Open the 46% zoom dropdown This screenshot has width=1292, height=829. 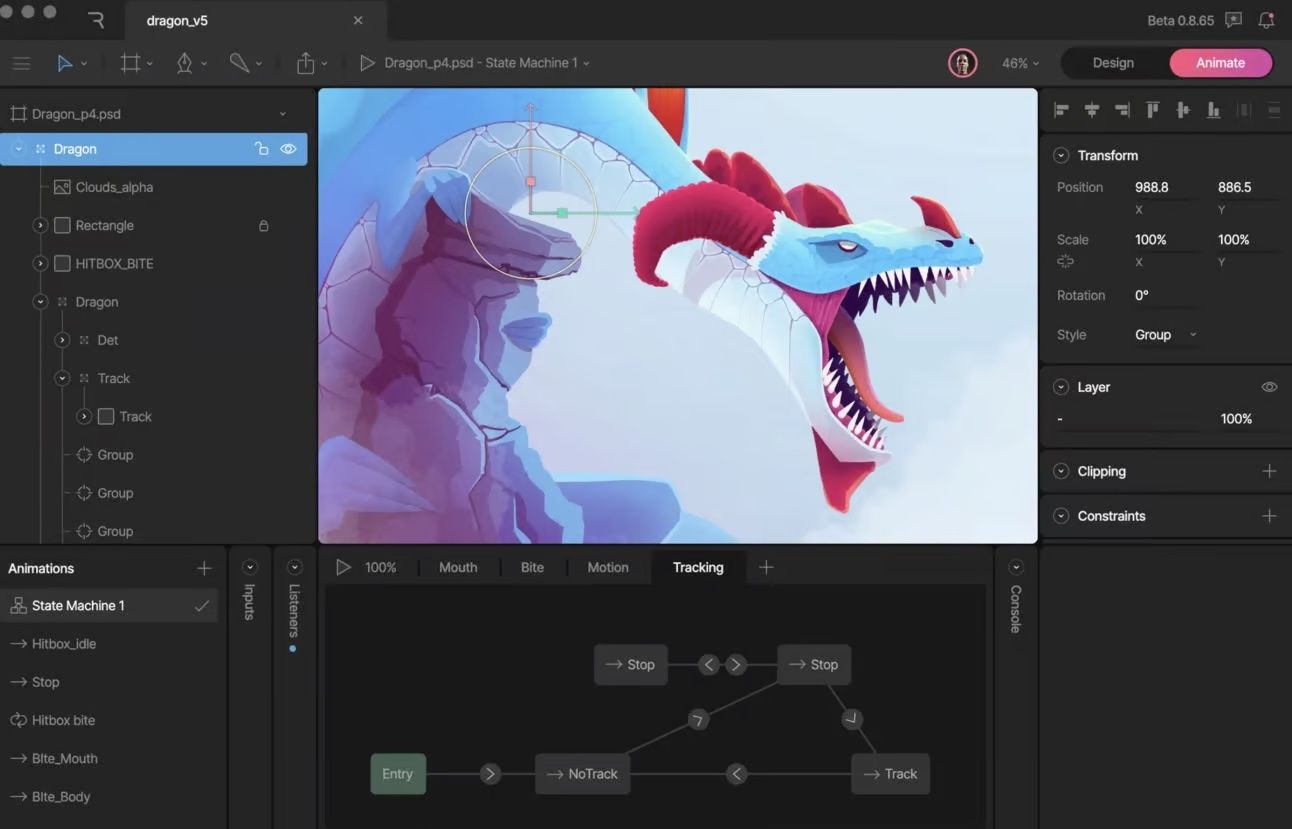[x=1021, y=63]
